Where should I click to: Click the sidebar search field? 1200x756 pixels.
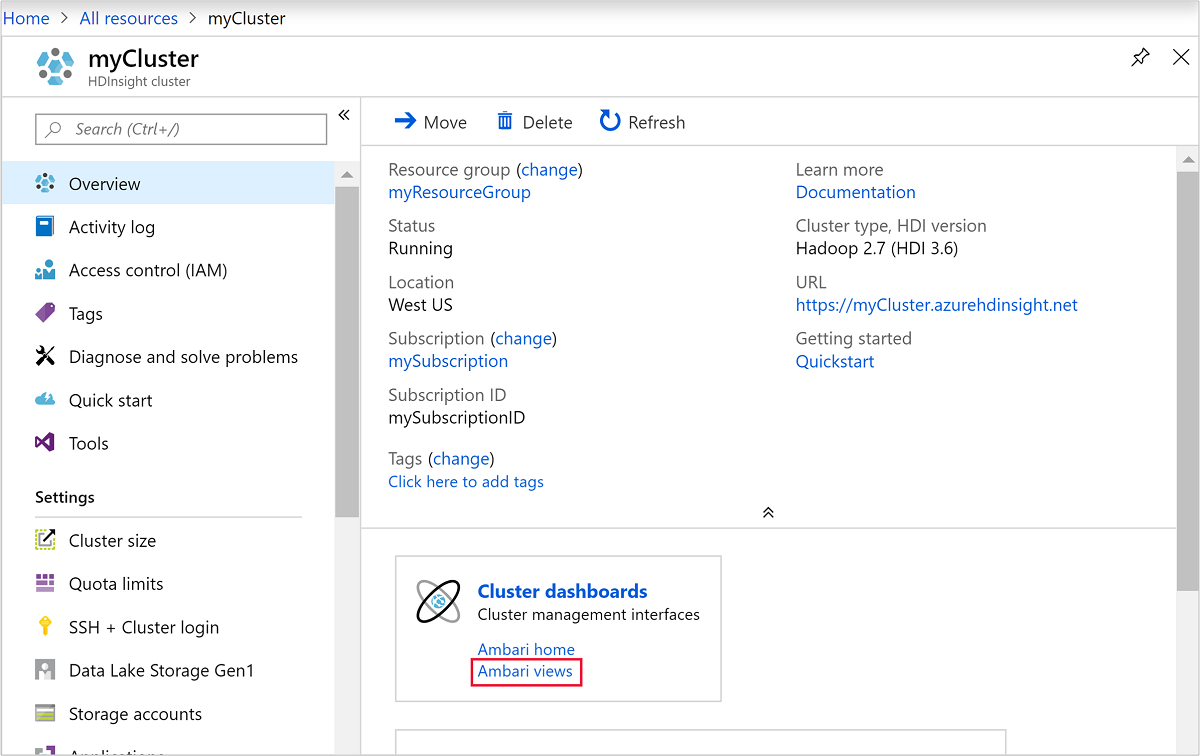pyautogui.click(x=180, y=129)
